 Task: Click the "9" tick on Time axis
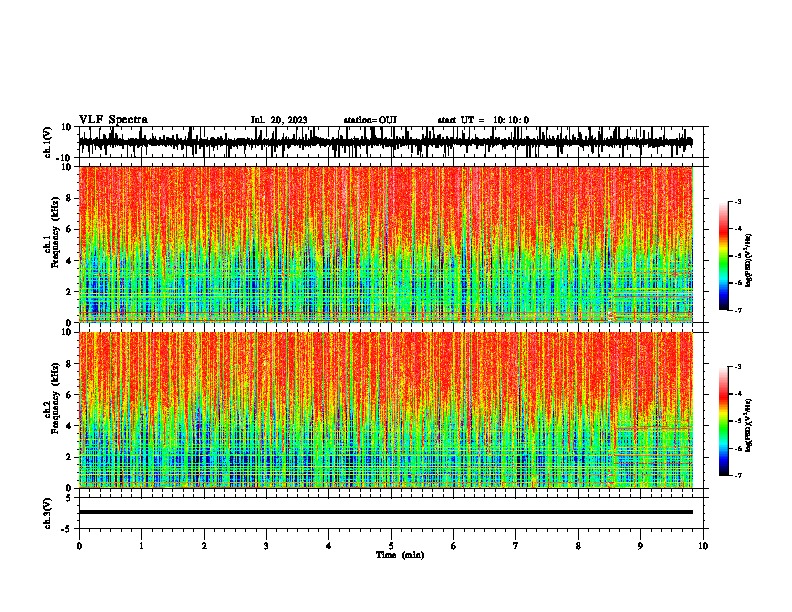pos(640,546)
